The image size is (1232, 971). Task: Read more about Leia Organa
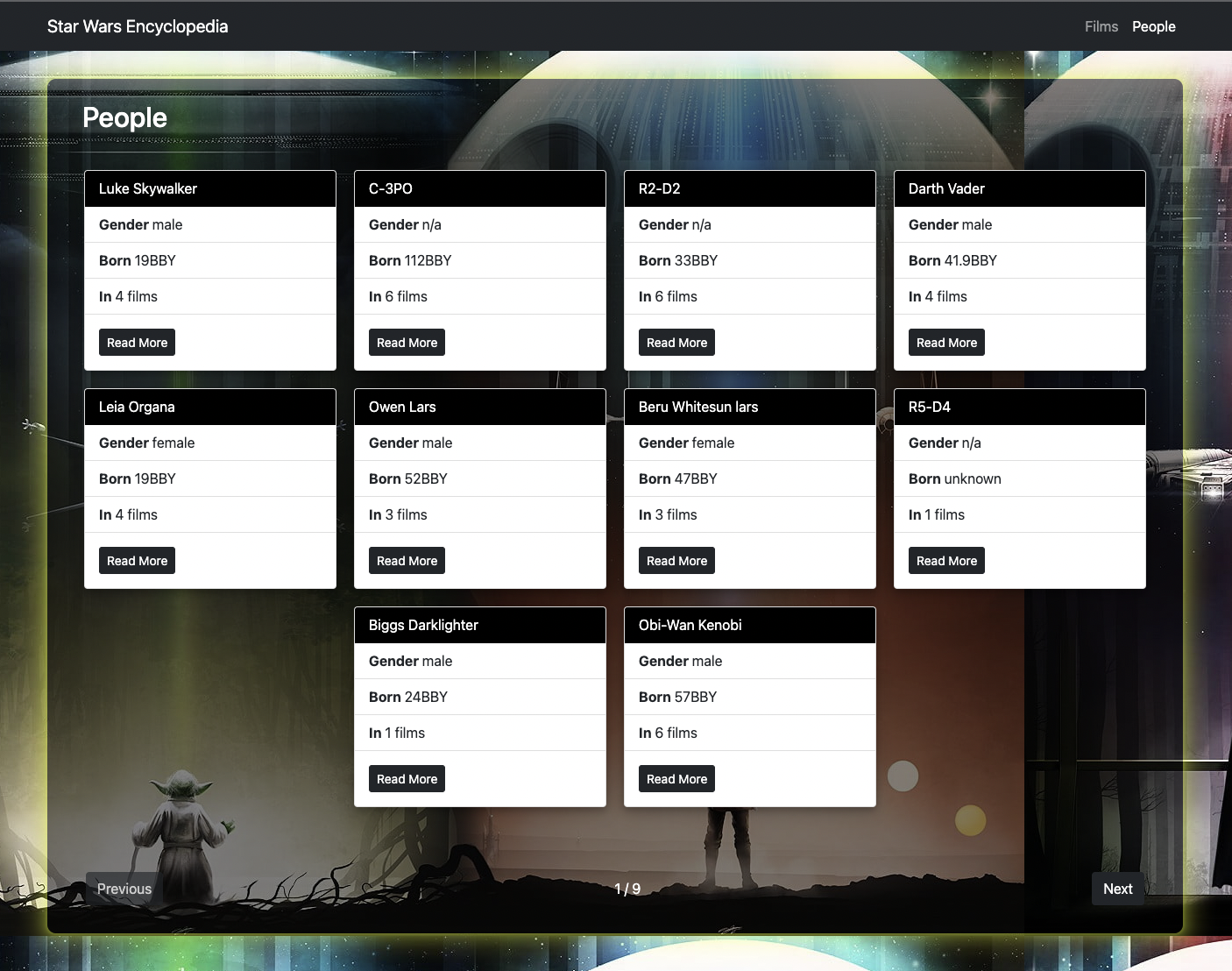pyautogui.click(x=137, y=561)
